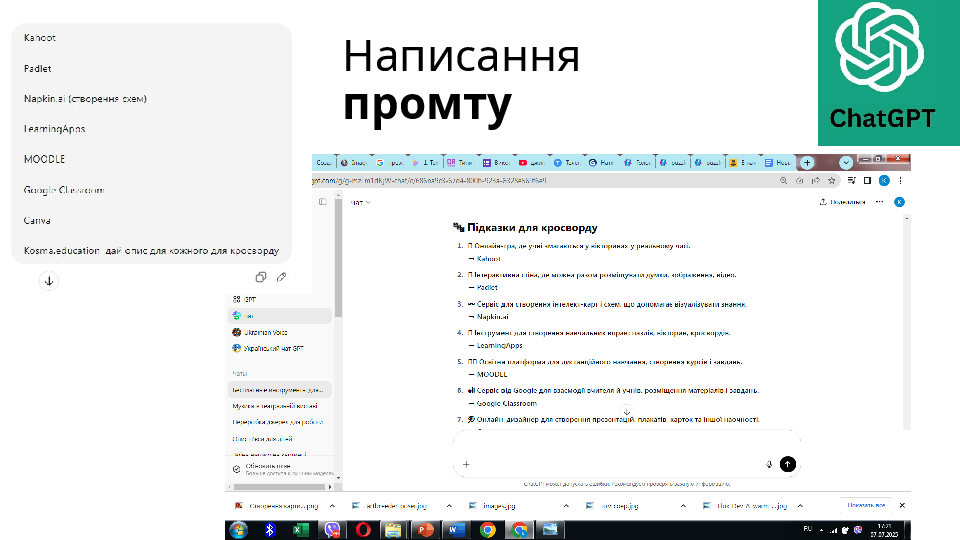Click the blue K profile avatar in Chrome toolbar
960x540 pixels.
[884, 181]
